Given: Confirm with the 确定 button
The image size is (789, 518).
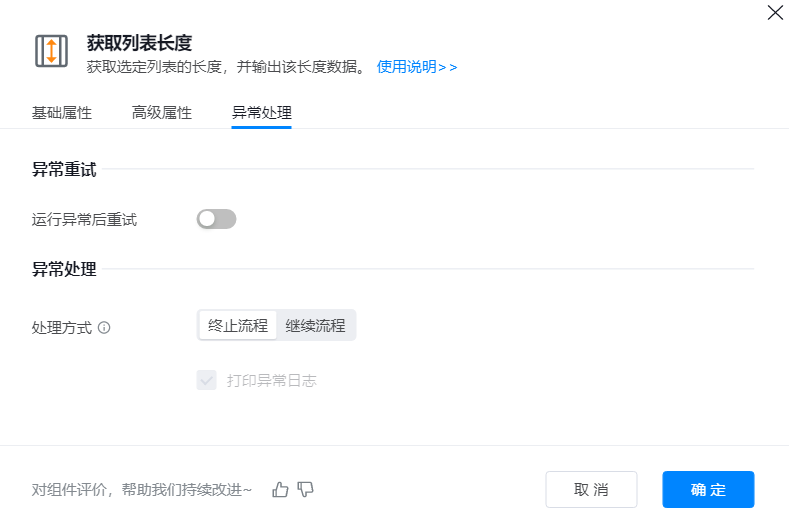Looking at the screenshot, I should tap(708, 490).
